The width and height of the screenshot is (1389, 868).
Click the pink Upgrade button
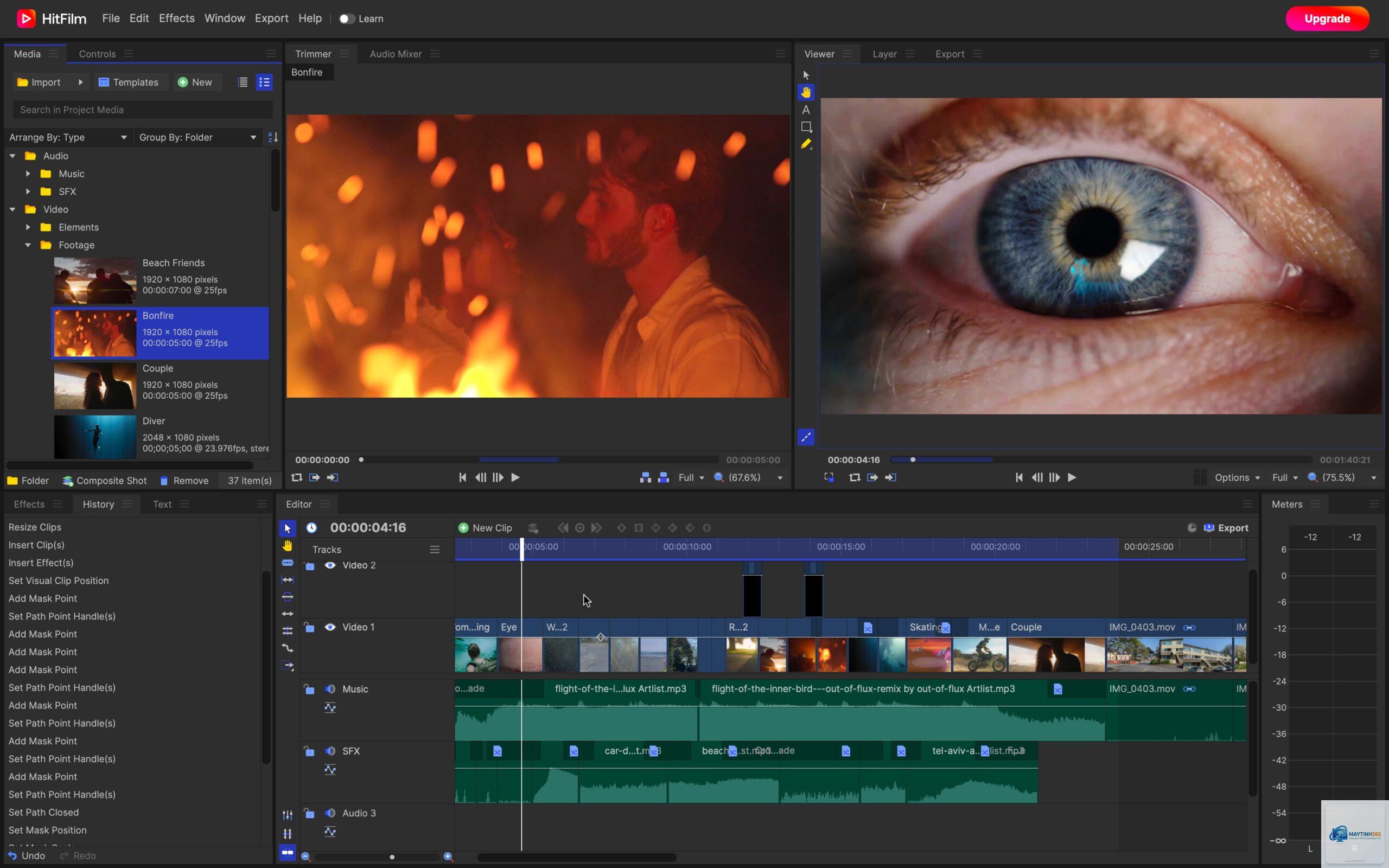(x=1327, y=18)
